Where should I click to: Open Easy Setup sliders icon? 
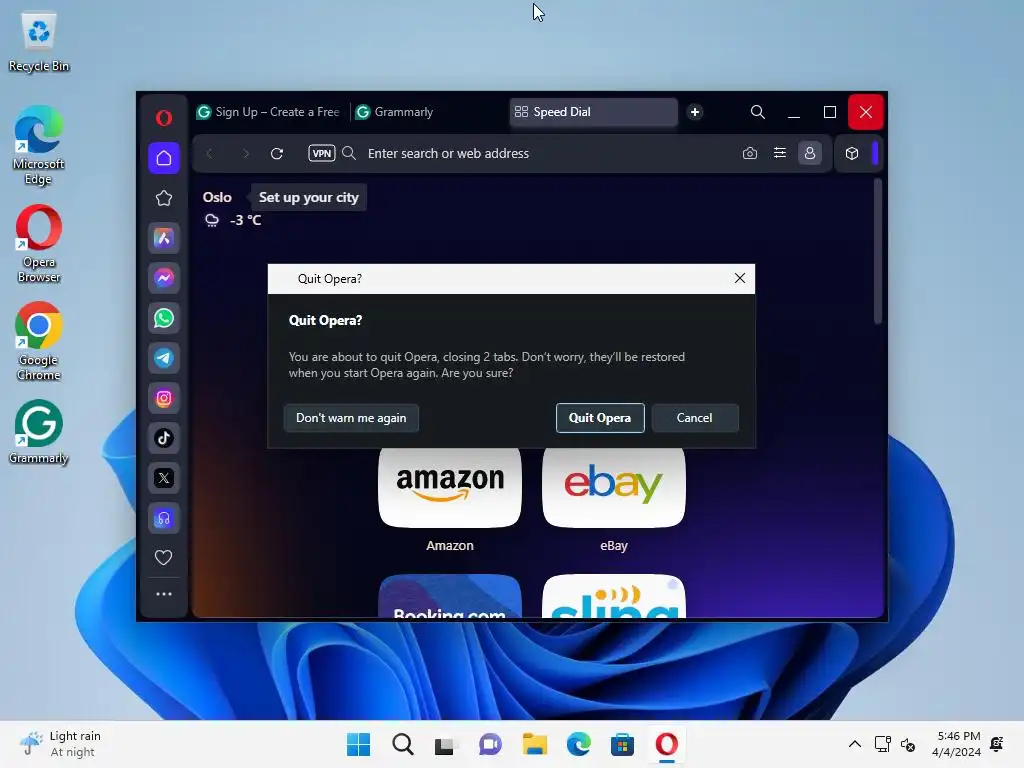coord(780,153)
